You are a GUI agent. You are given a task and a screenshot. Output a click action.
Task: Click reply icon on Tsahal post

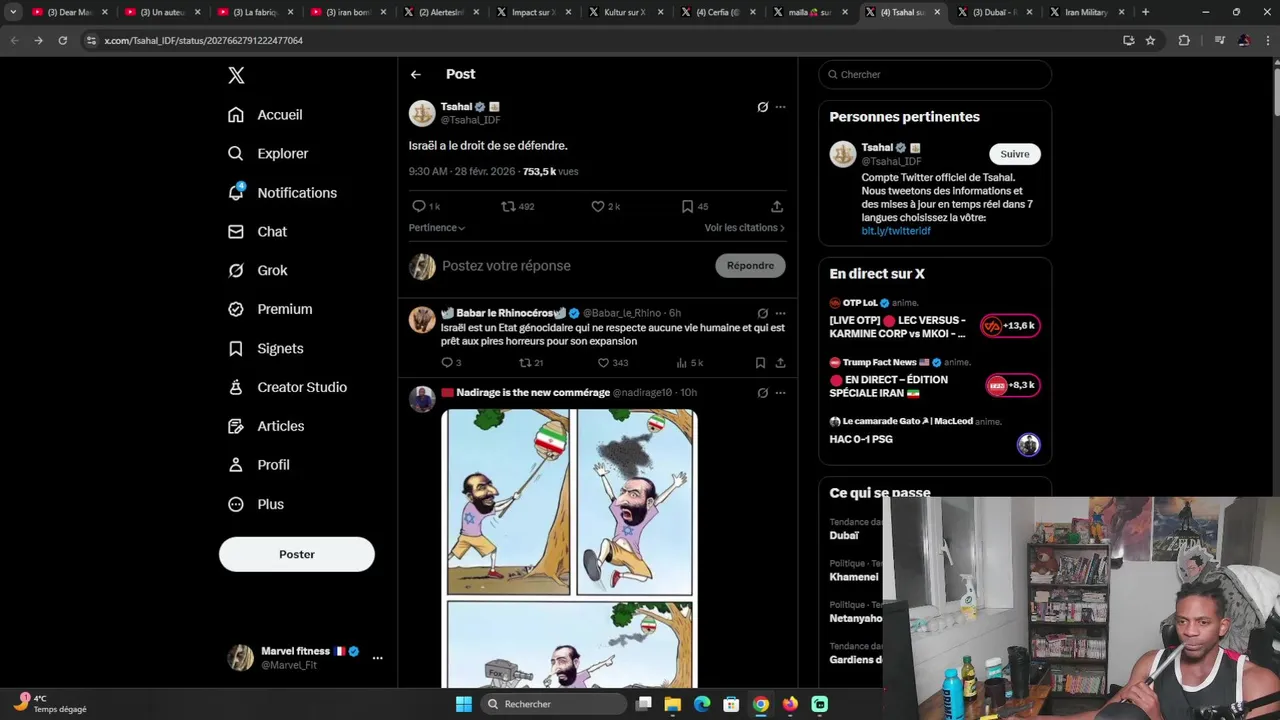pos(419,206)
